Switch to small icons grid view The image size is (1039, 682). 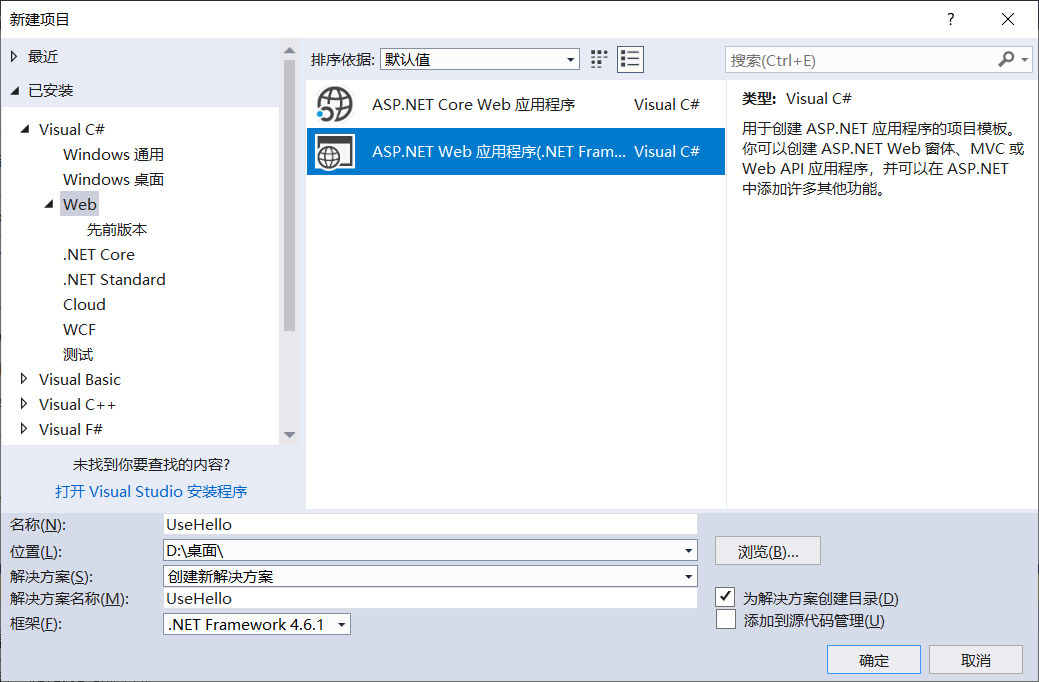pyautogui.click(x=598, y=59)
